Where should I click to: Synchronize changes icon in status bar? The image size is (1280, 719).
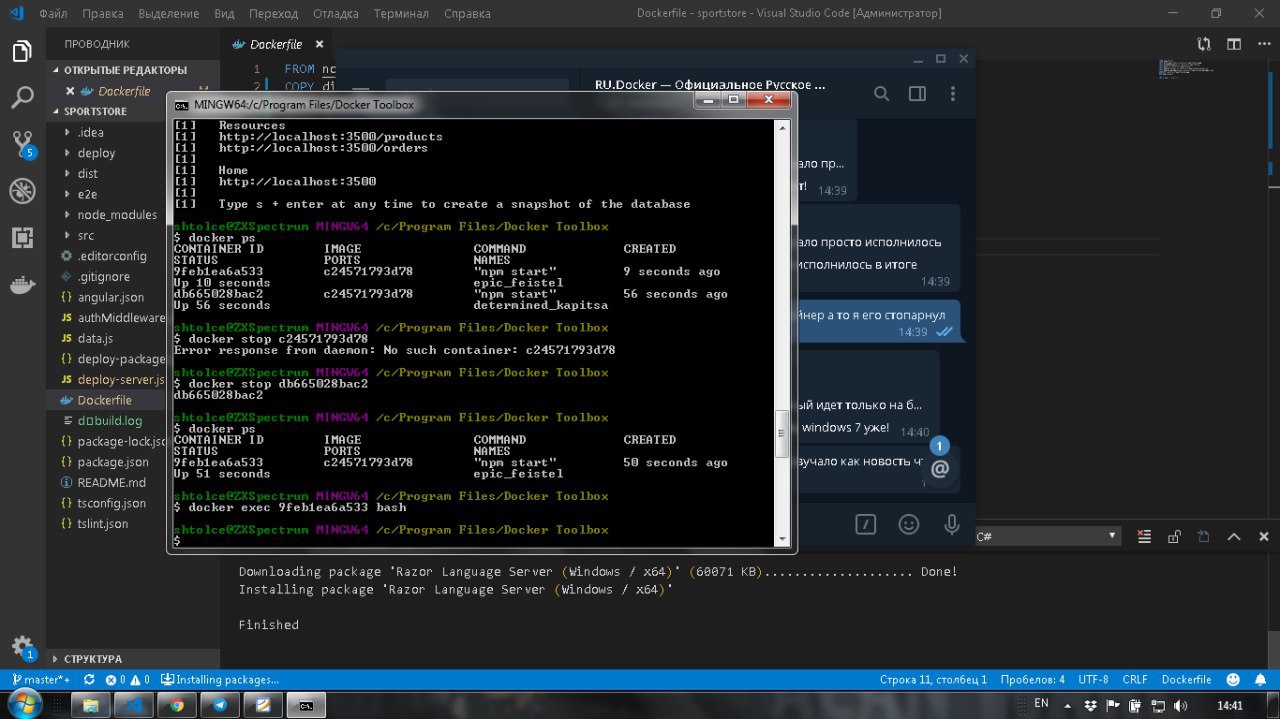[89, 680]
